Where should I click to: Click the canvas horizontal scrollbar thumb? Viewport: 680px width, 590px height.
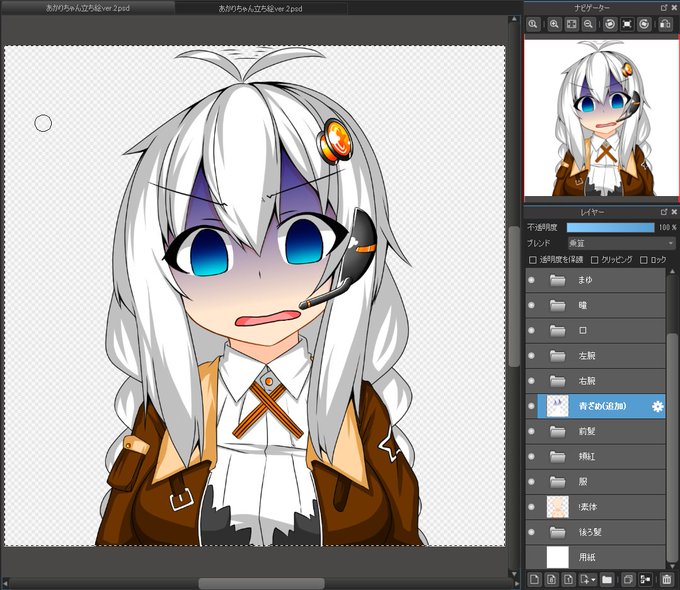point(262,583)
